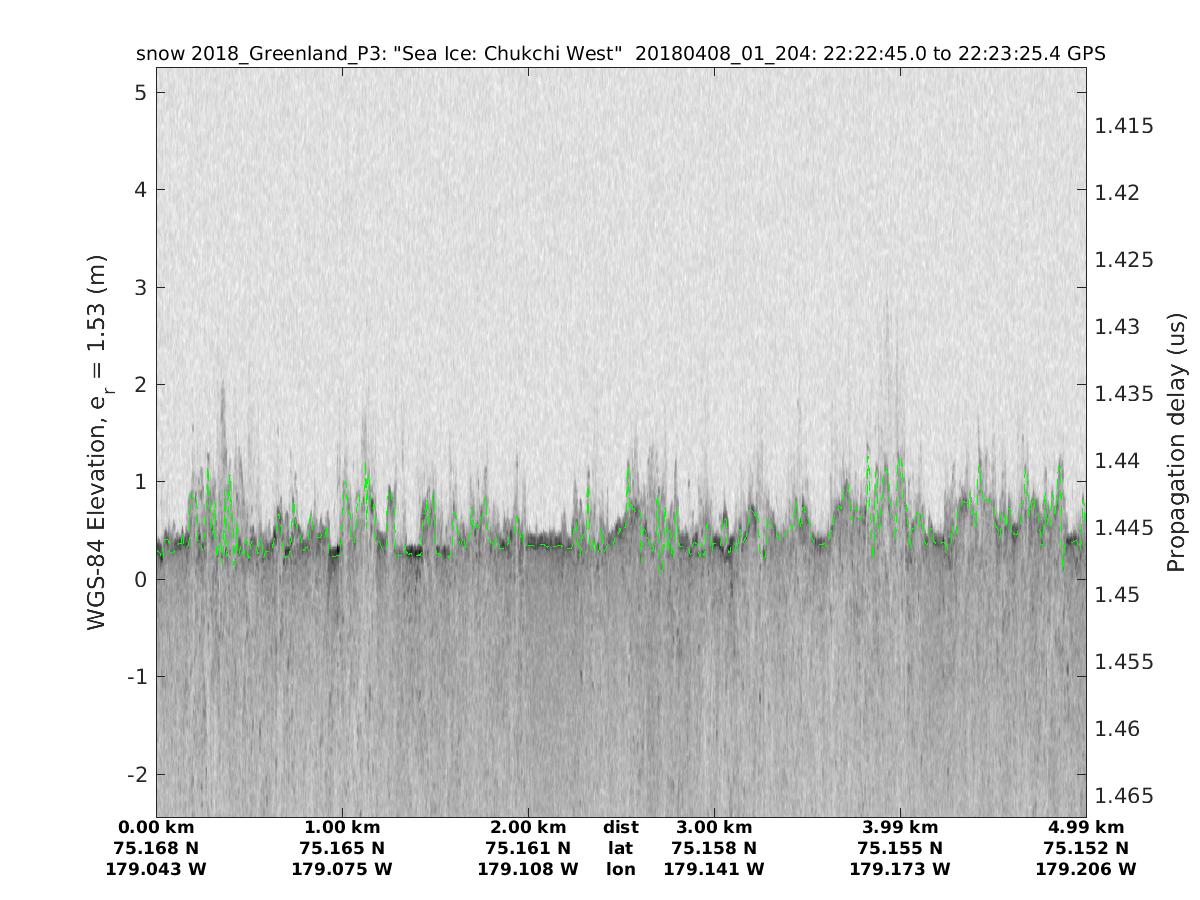Image resolution: width=1200 pixels, height=900 pixels.
Task: Click the propagation delay tick '1.415'
Action: point(1124,126)
